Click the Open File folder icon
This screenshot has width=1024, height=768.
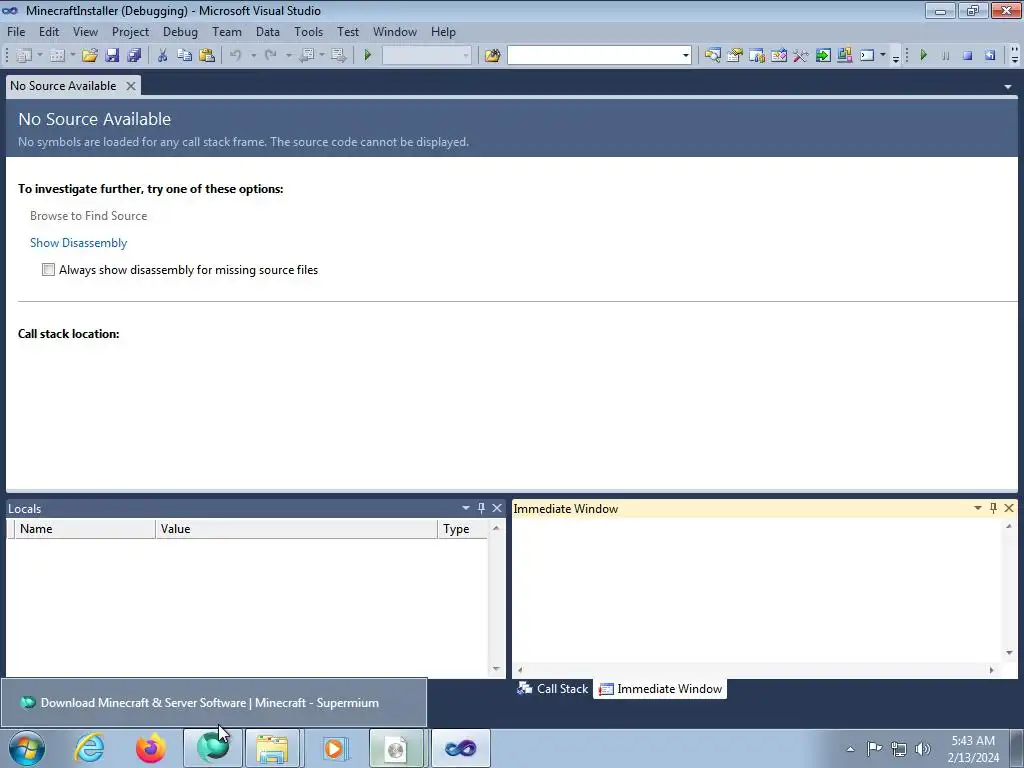[89, 56]
